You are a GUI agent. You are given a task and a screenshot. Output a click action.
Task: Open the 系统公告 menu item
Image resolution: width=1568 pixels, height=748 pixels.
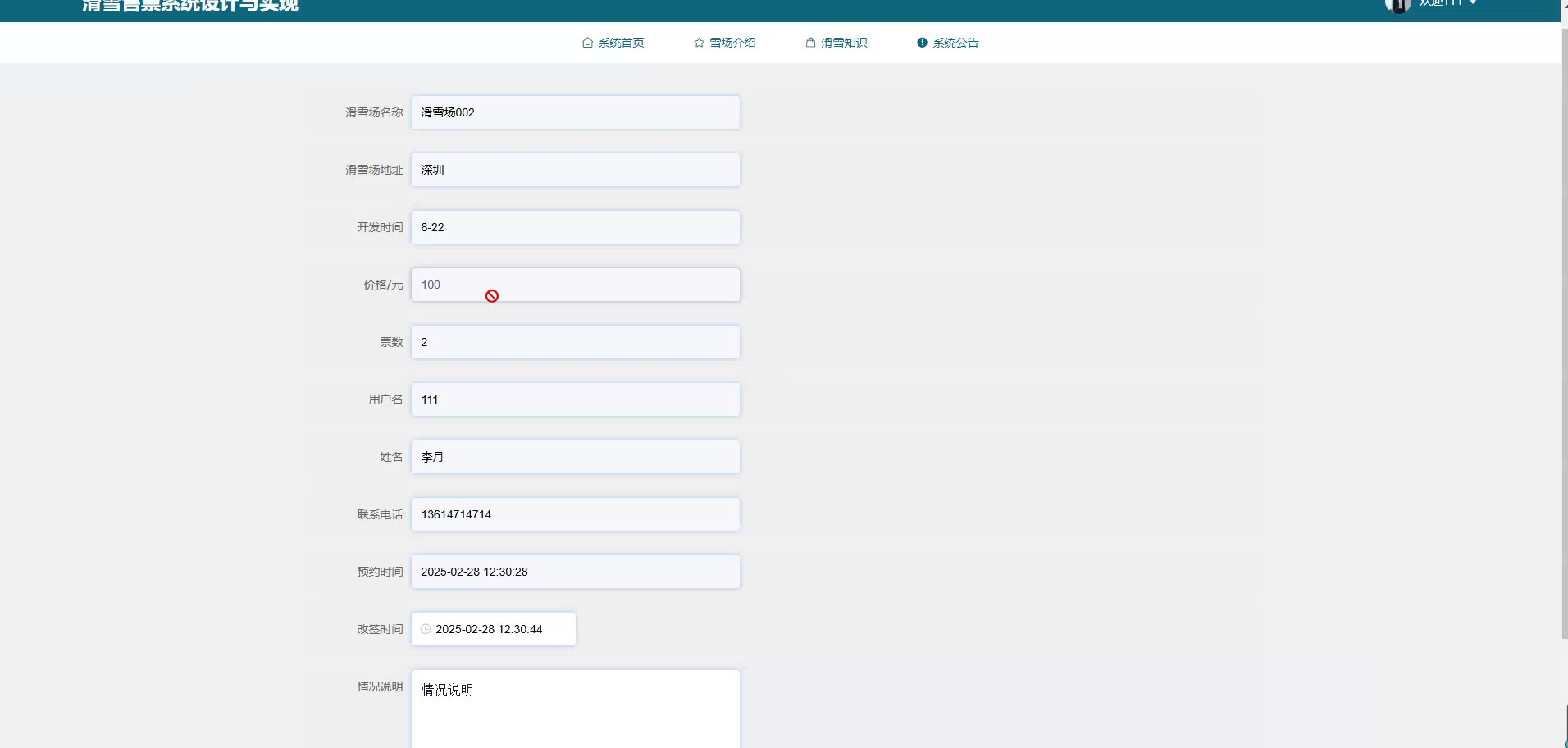pos(947,43)
